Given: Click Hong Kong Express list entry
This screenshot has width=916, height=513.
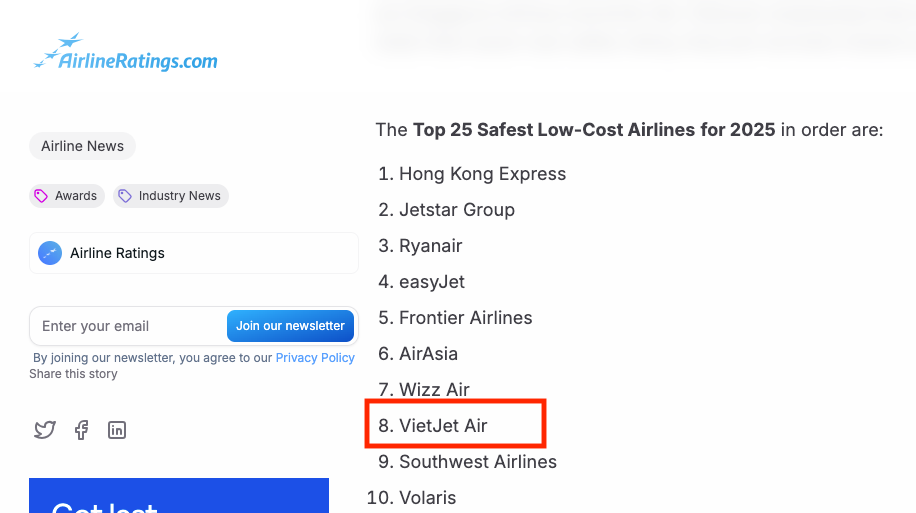Looking at the screenshot, I should pyautogui.click(x=472, y=174).
